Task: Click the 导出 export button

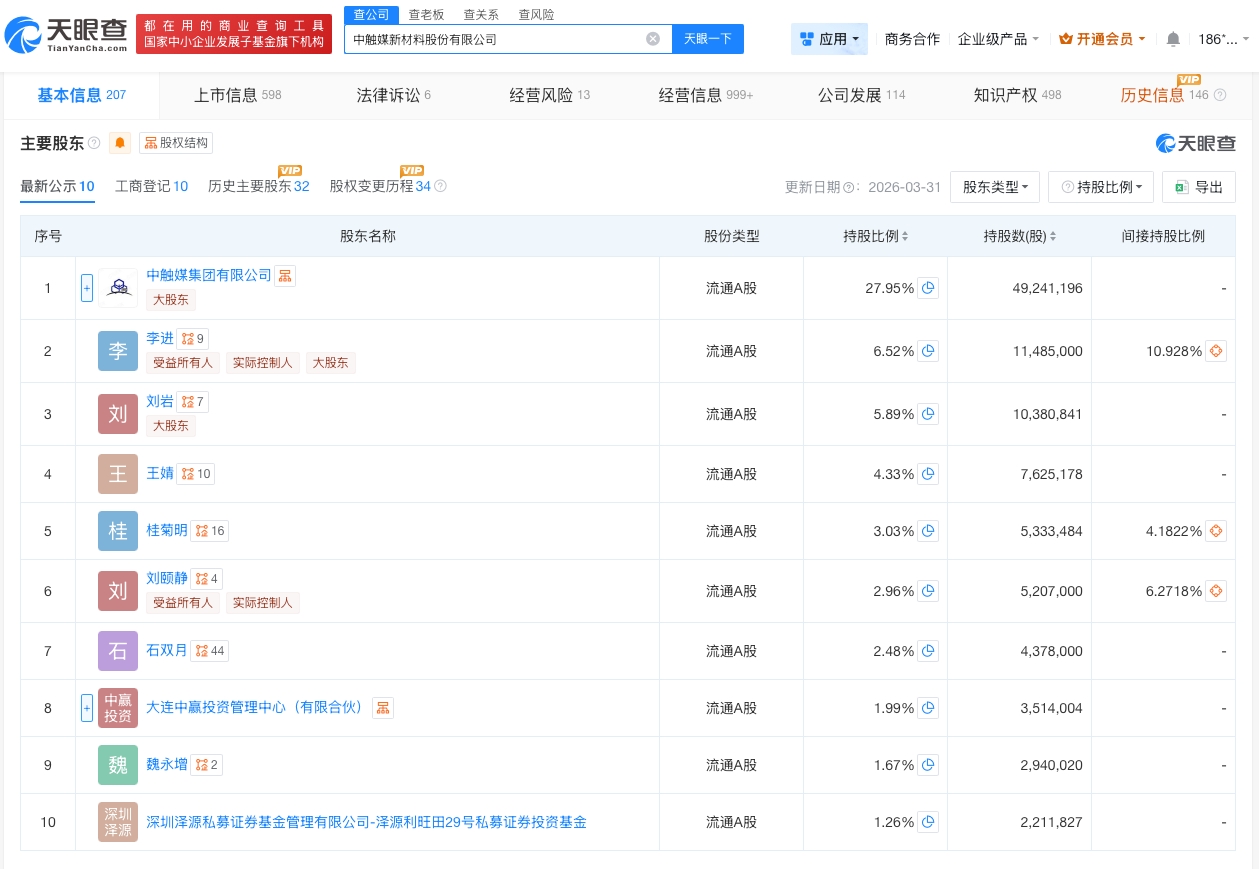Action: (x=1198, y=187)
